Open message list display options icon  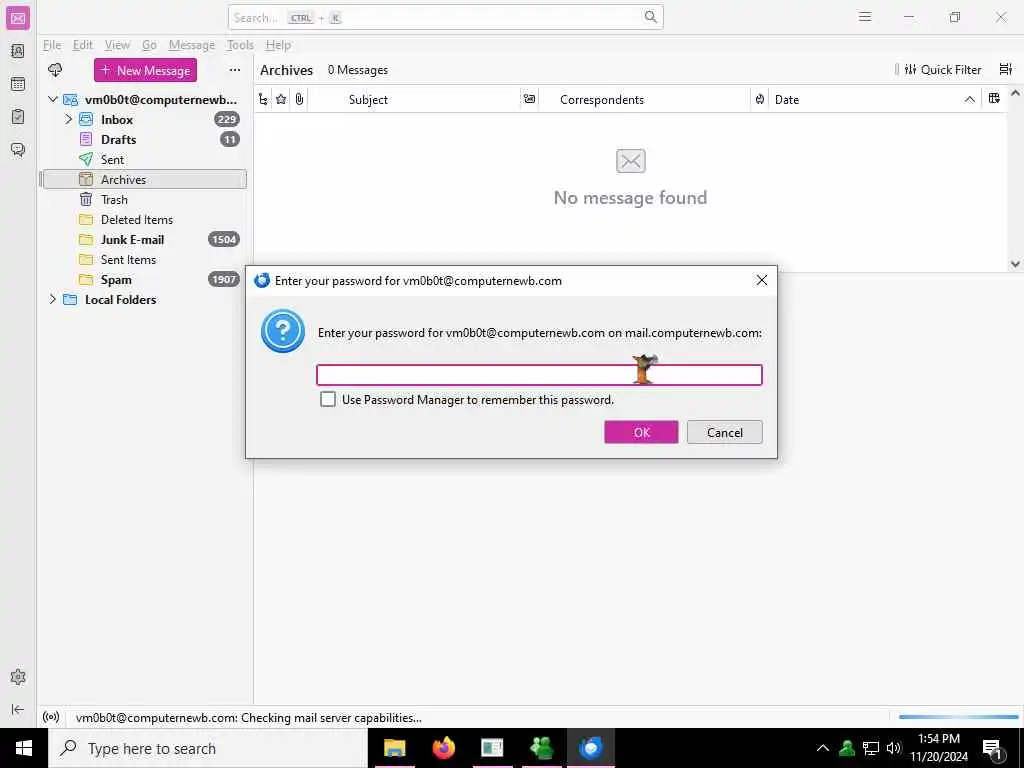coord(1006,69)
